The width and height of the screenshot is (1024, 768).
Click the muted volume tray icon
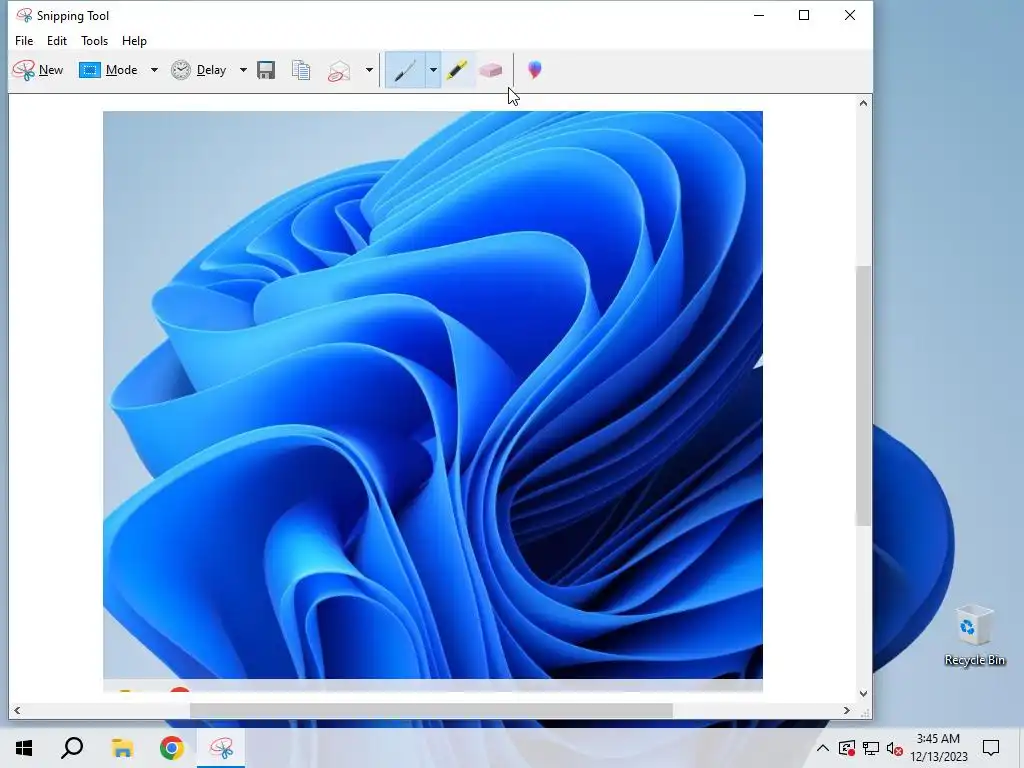tap(895, 748)
